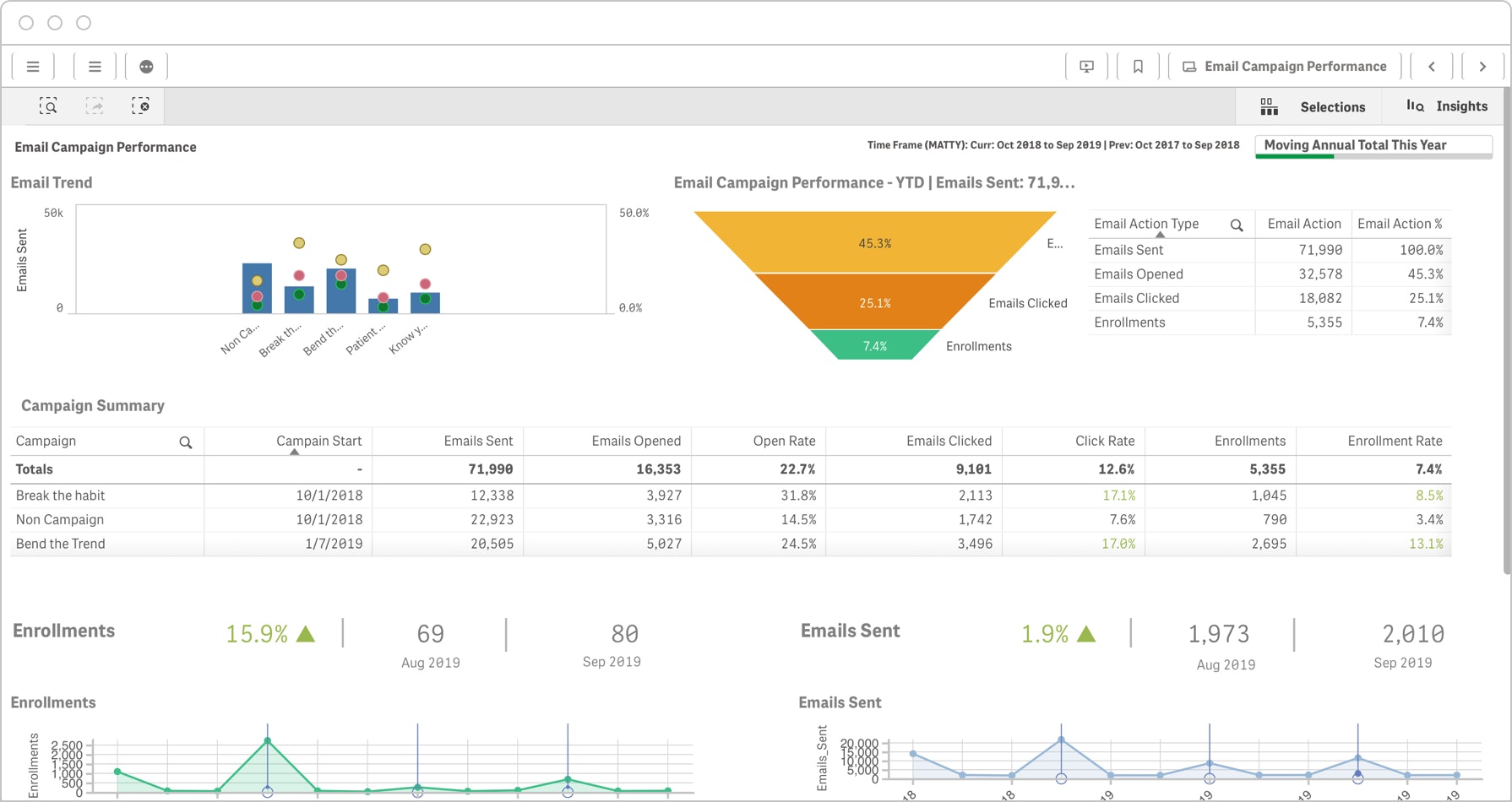Click the 7.4% green funnel segment
This screenshot has height=802, width=1512.
click(875, 345)
